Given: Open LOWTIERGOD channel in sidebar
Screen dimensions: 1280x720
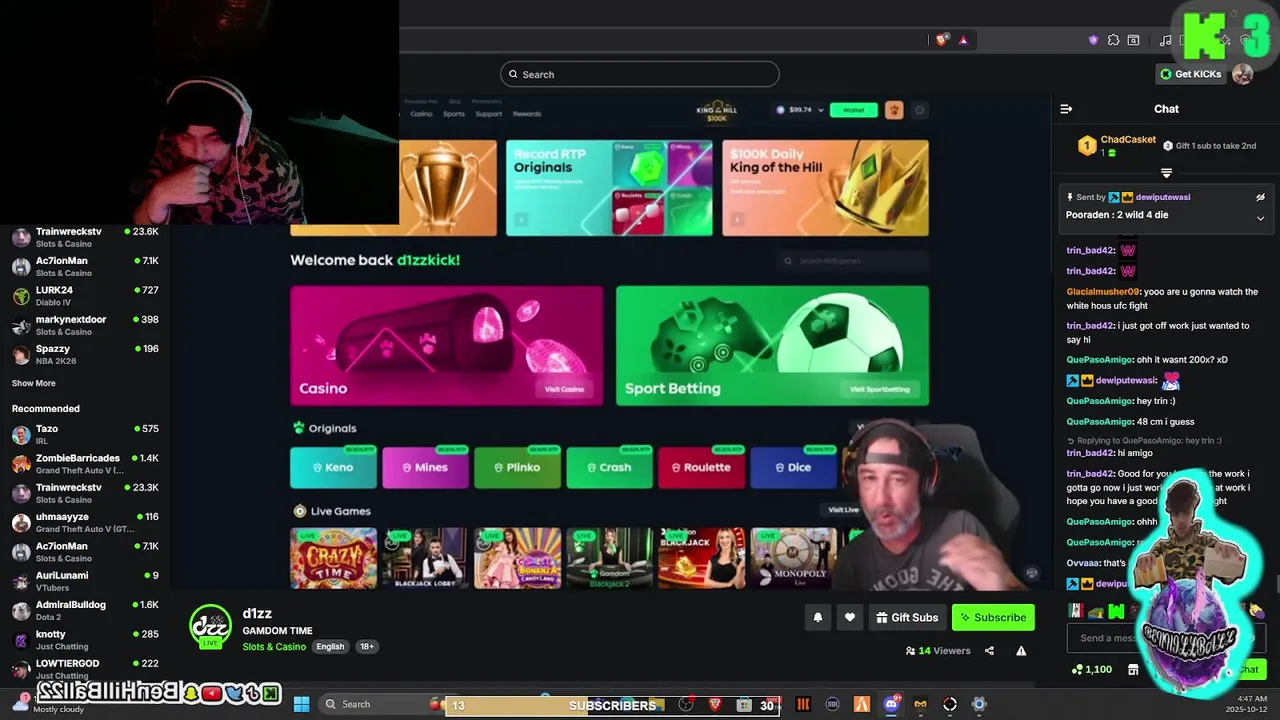Looking at the screenshot, I should point(85,668).
